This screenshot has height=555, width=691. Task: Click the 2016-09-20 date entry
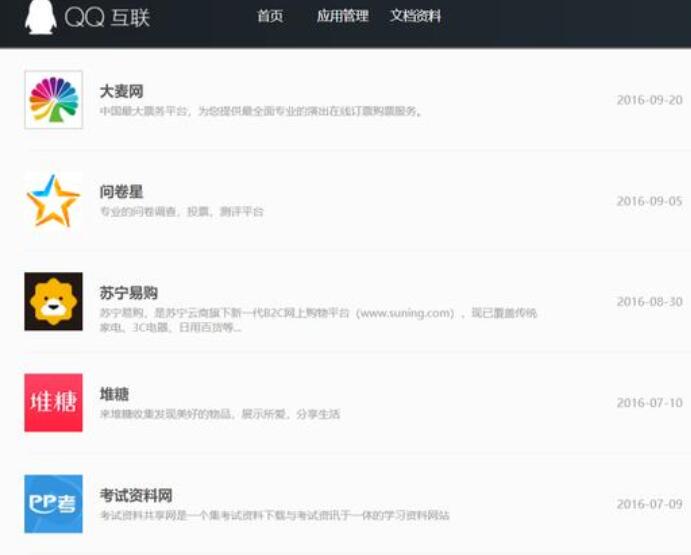650,100
